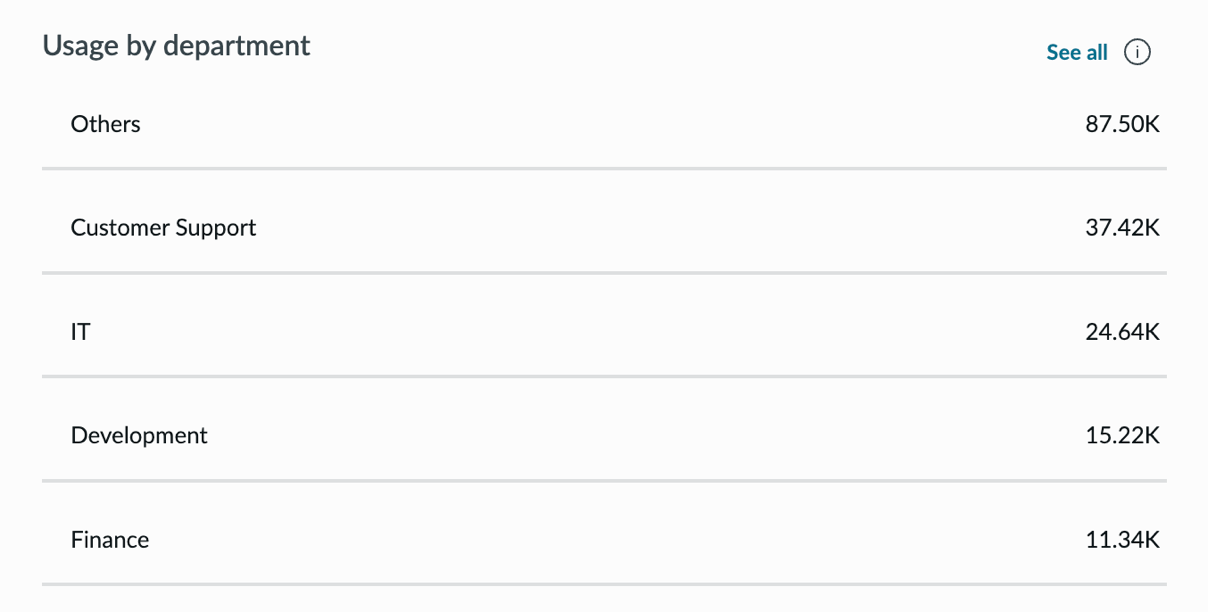Viewport: 1208px width, 612px height.
Task: Click the 15.22K usage value
Action: (x=1122, y=436)
